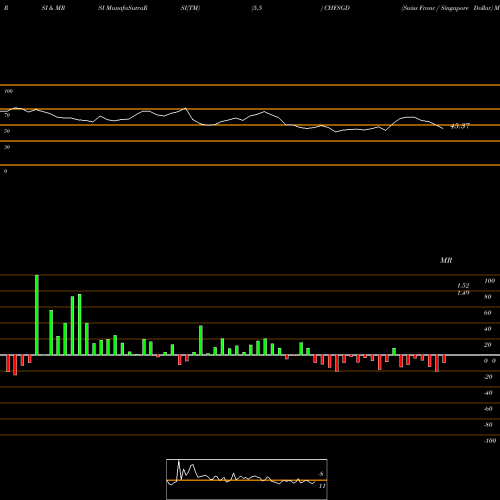Click the 'Swiss Franc / Singapore Dollar' title text

[446, 8]
